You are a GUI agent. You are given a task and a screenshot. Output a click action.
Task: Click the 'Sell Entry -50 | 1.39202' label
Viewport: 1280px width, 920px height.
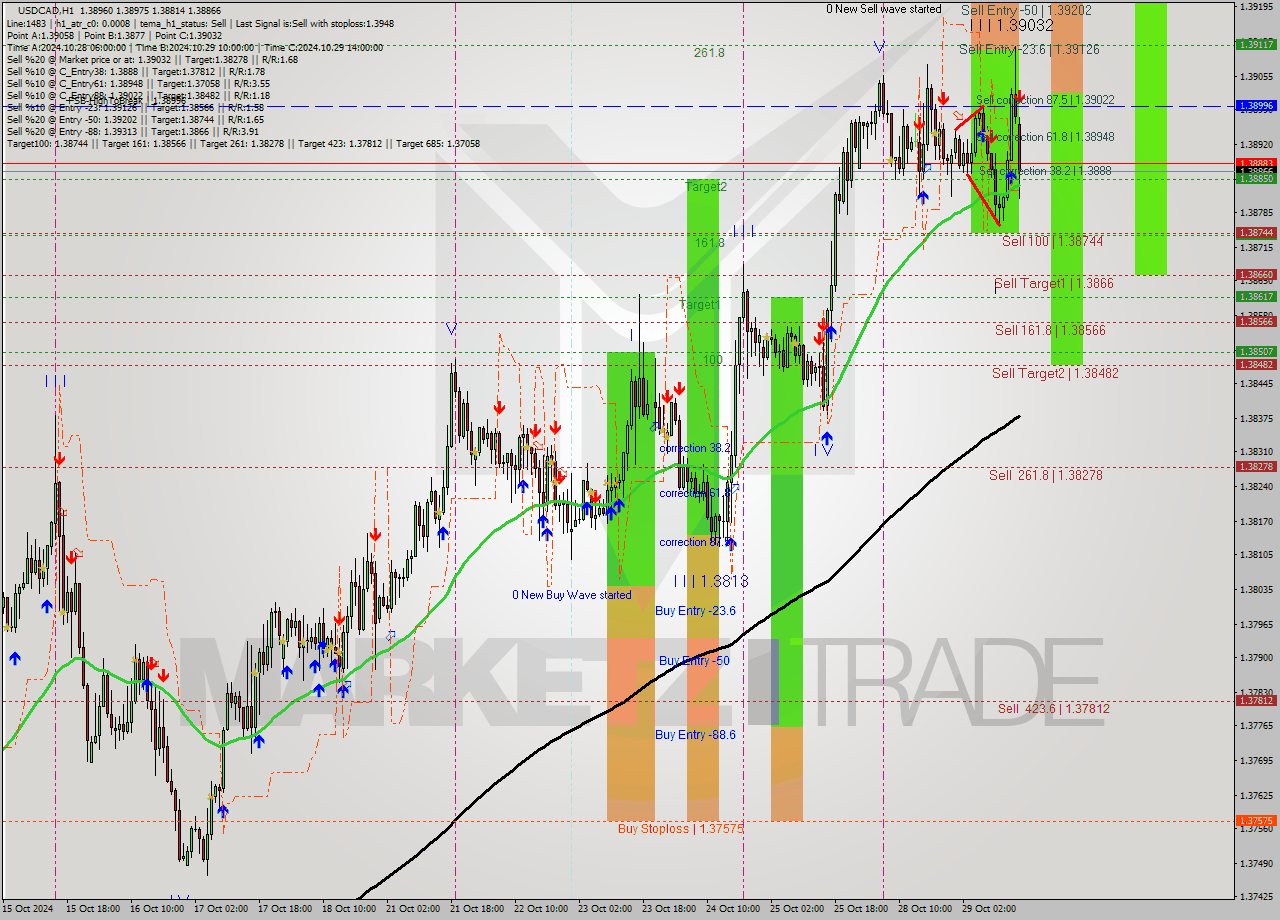tap(1026, 10)
